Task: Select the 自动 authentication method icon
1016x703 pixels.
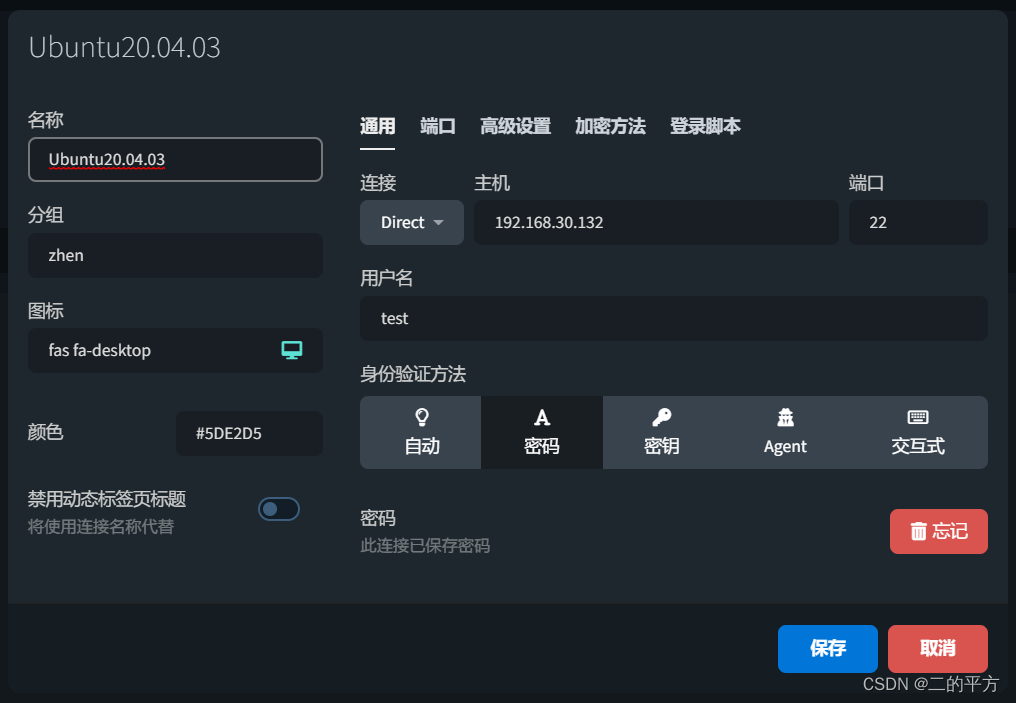Action: (x=420, y=418)
